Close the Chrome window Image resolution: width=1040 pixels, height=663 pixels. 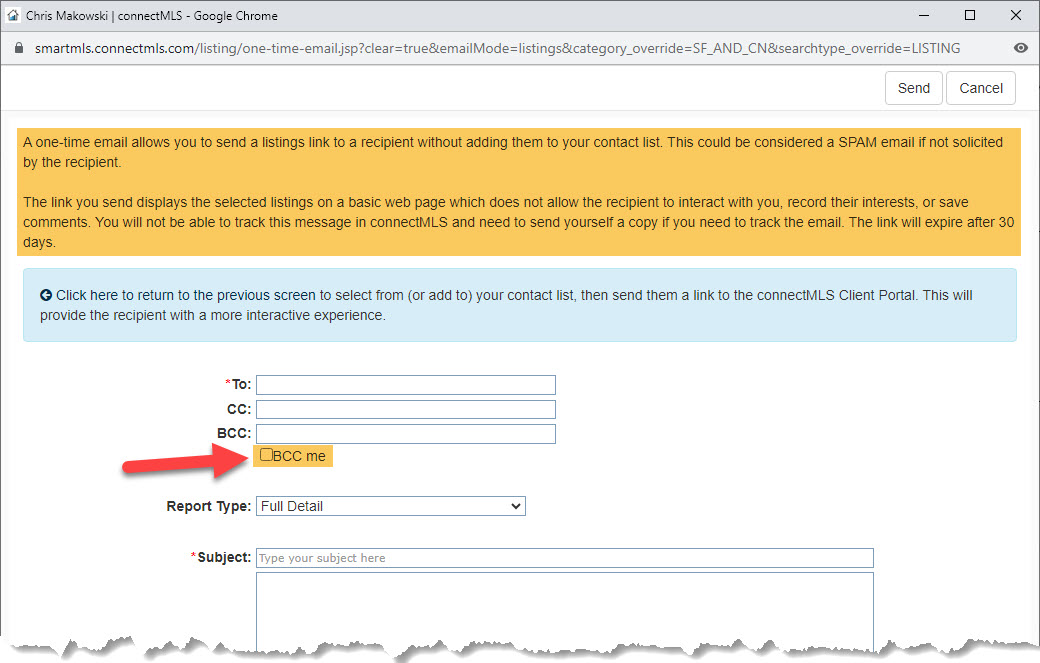[x=1015, y=15]
